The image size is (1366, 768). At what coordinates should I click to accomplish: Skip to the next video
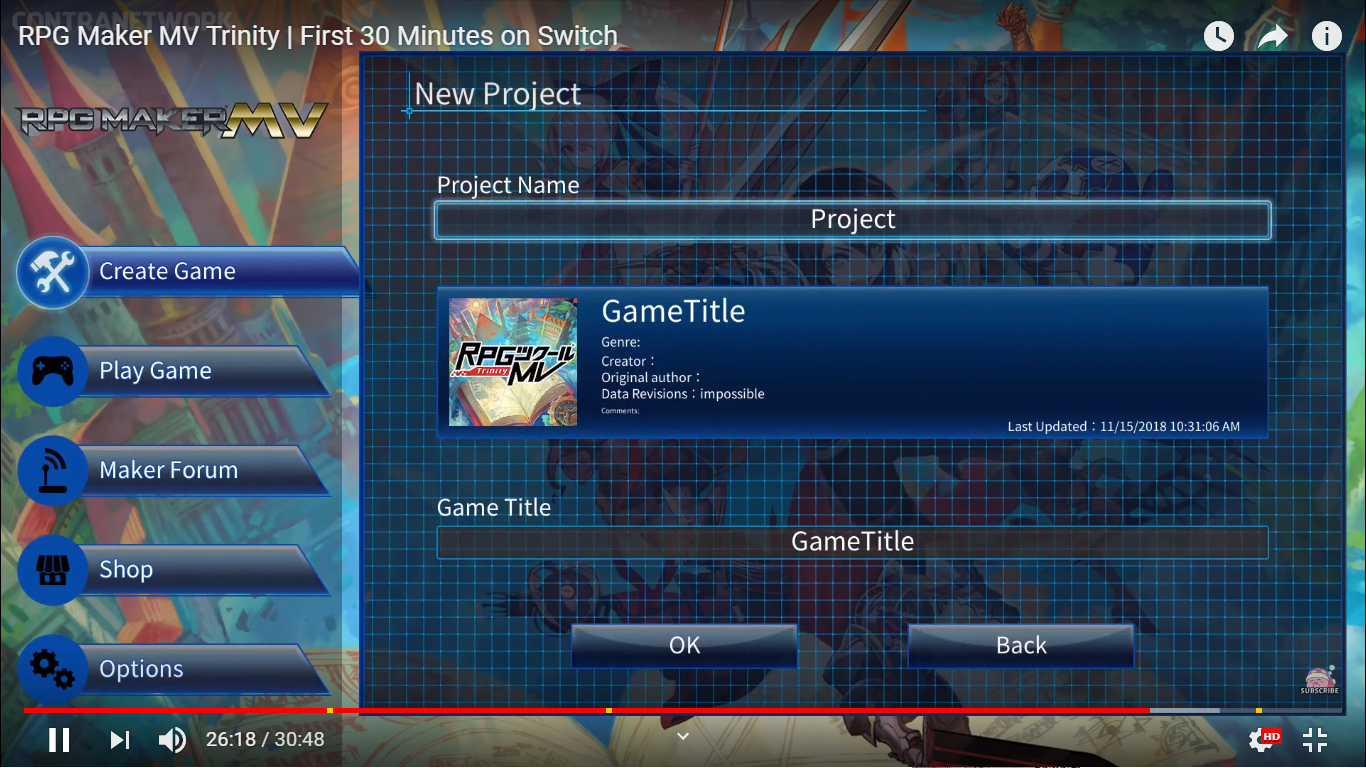click(x=120, y=740)
